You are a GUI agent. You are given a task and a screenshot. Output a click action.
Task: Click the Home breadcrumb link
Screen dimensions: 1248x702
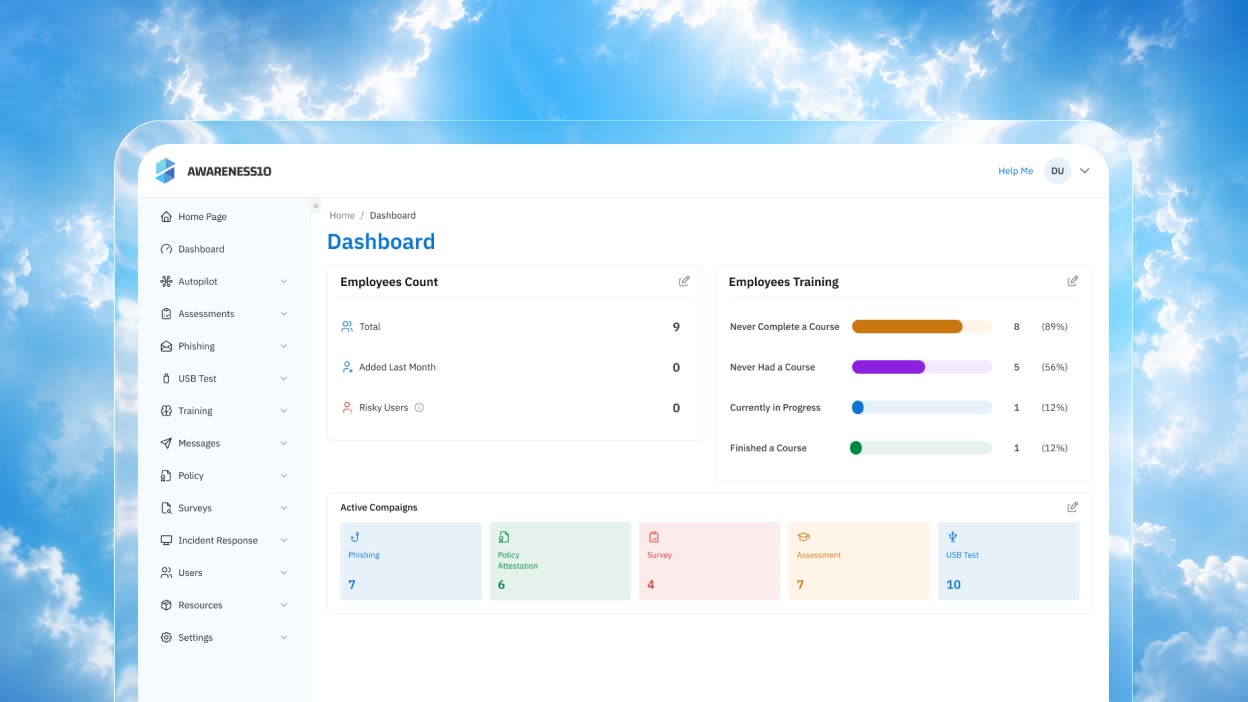(342, 215)
